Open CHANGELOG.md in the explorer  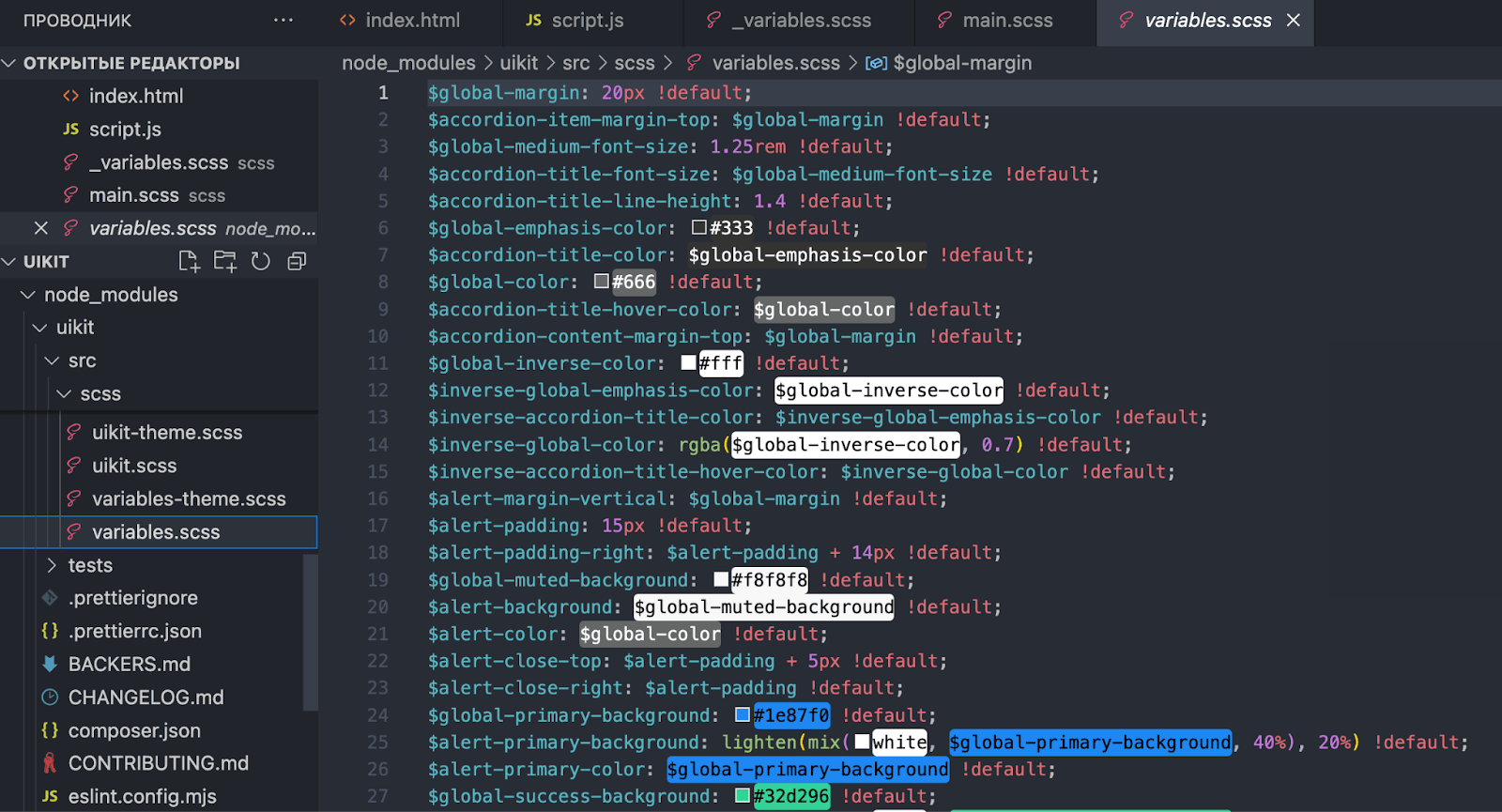pos(146,697)
